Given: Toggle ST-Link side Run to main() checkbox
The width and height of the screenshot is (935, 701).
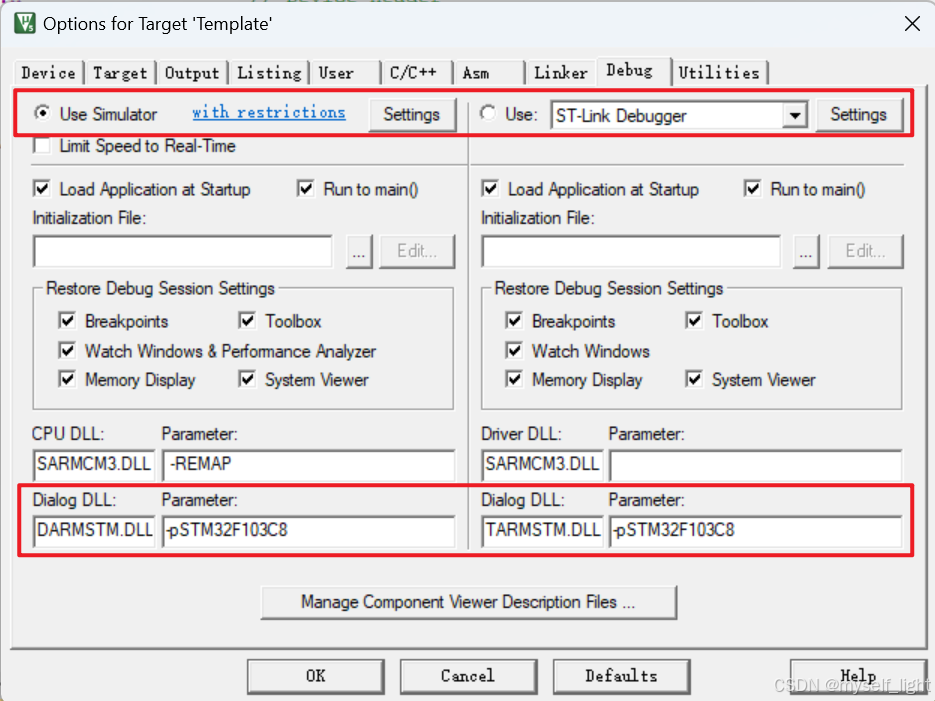Looking at the screenshot, I should pyautogui.click(x=753, y=190).
